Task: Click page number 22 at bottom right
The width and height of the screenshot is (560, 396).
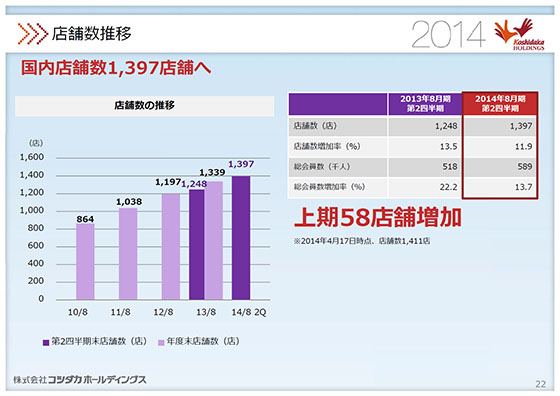Action: [540, 384]
